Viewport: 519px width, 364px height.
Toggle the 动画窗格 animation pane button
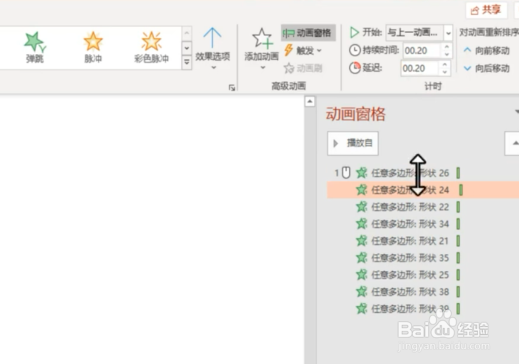[308, 33]
